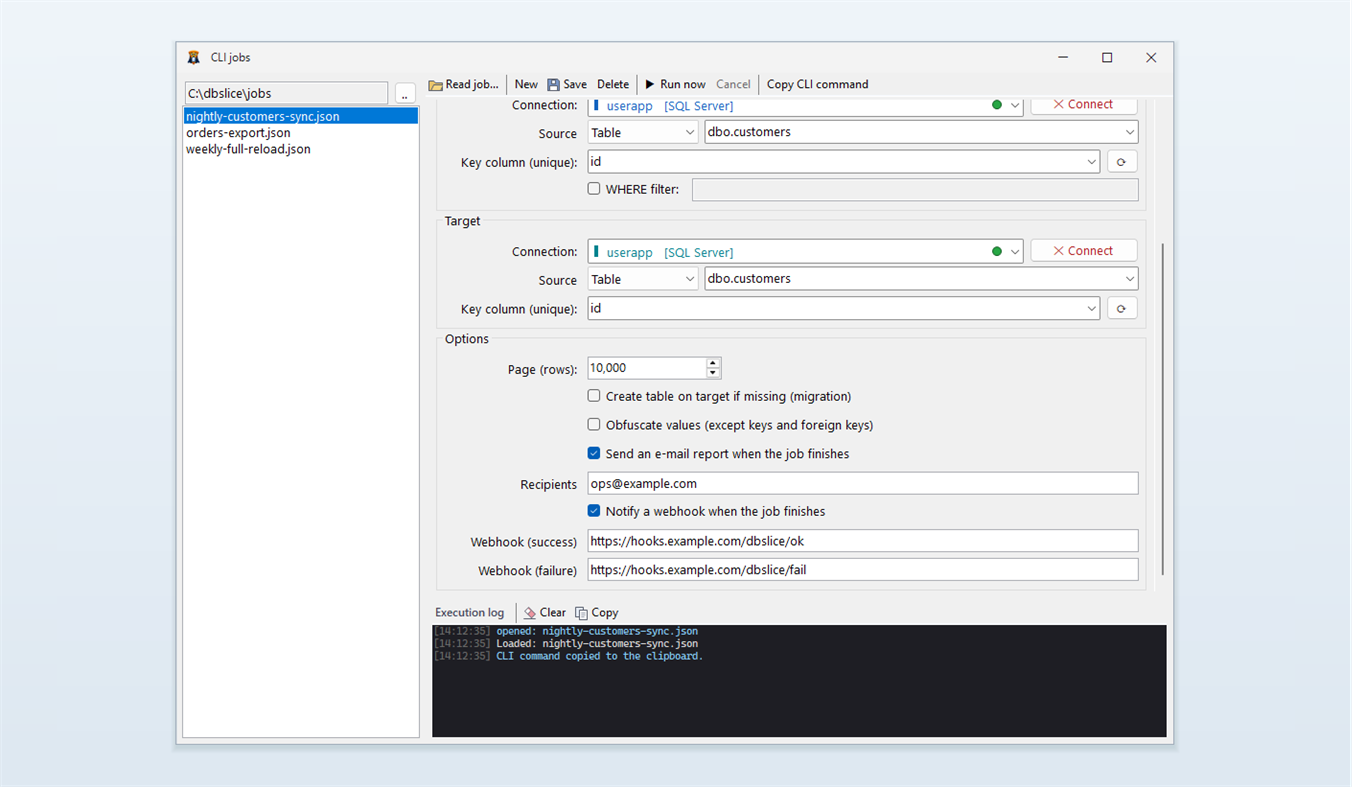Run the job now
Image resolution: width=1352 pixels, height=787 pixels.
[x=675, y=84]
